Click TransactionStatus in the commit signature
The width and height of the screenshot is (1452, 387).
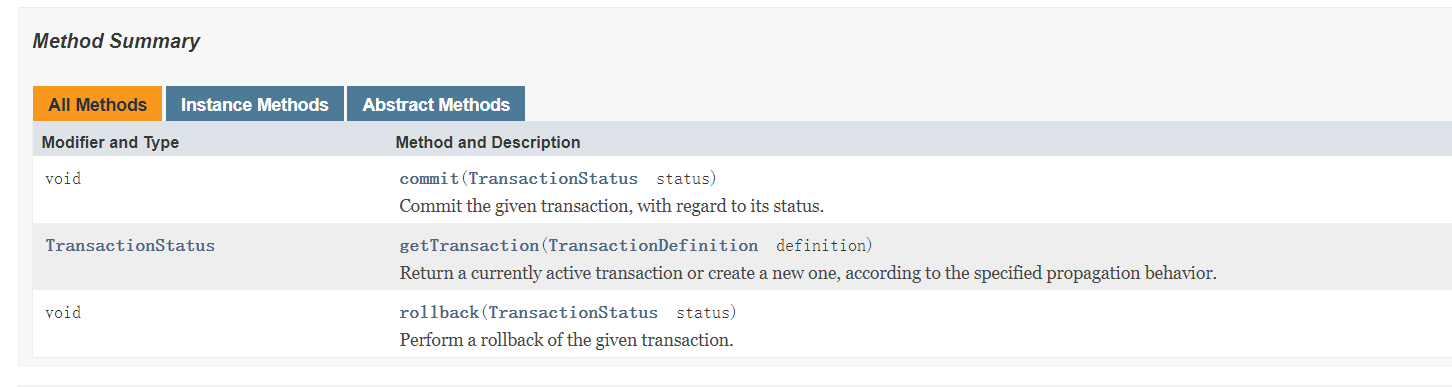tap(553, 179)
